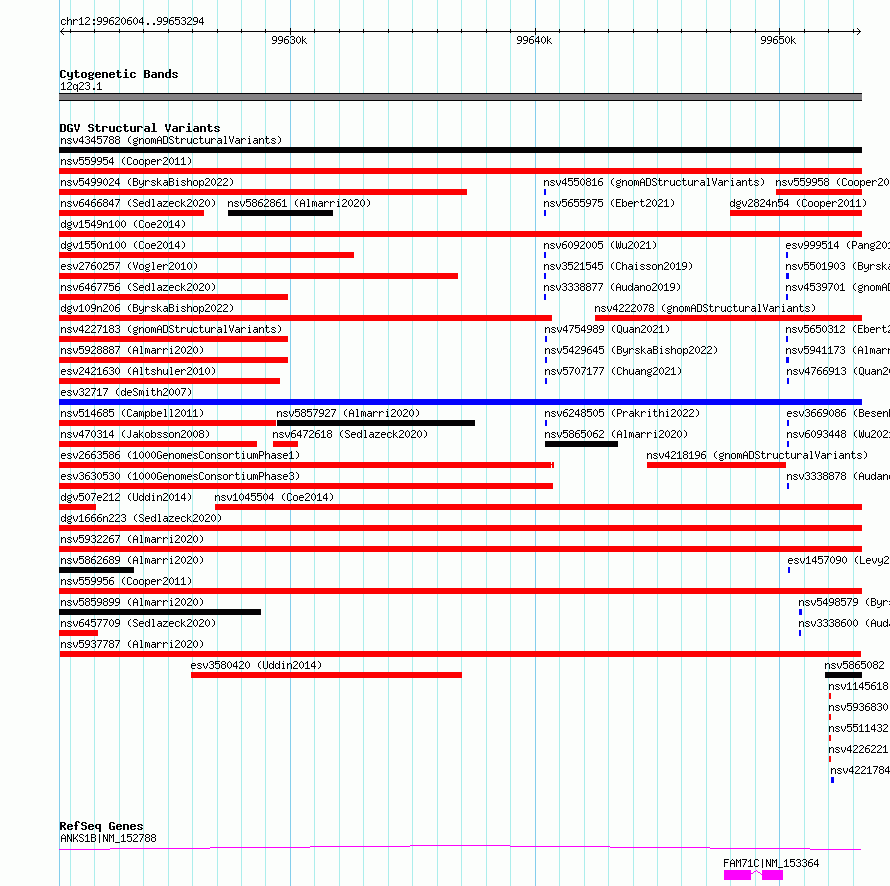Select dgv507e212 (Uddin2014) label
The image size is (890, 886).
click(126, 497)
